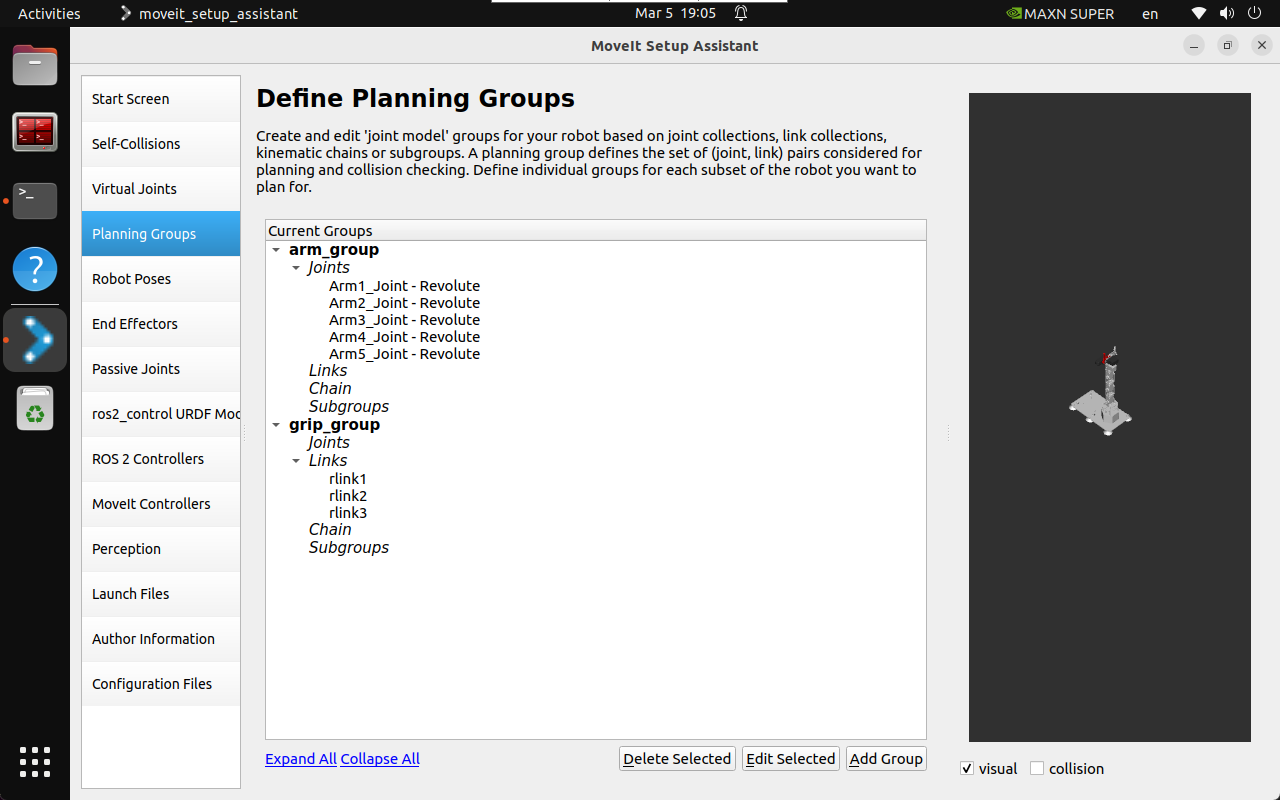Select Arm4_Joint - Revolute row
Image resolution: width=1280 pixels, height=800 pixels.
(x=404, y=337)
